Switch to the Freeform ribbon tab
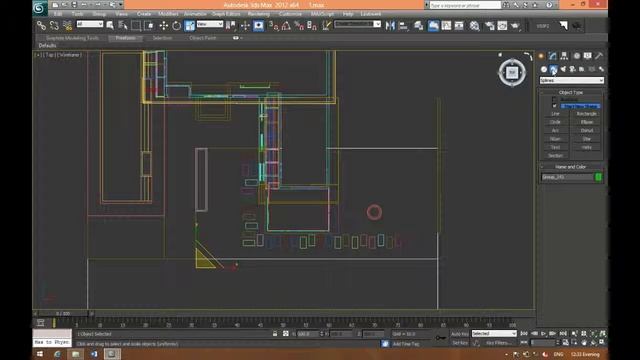Viewport: 640px width, 360px height. click(125, 38)
